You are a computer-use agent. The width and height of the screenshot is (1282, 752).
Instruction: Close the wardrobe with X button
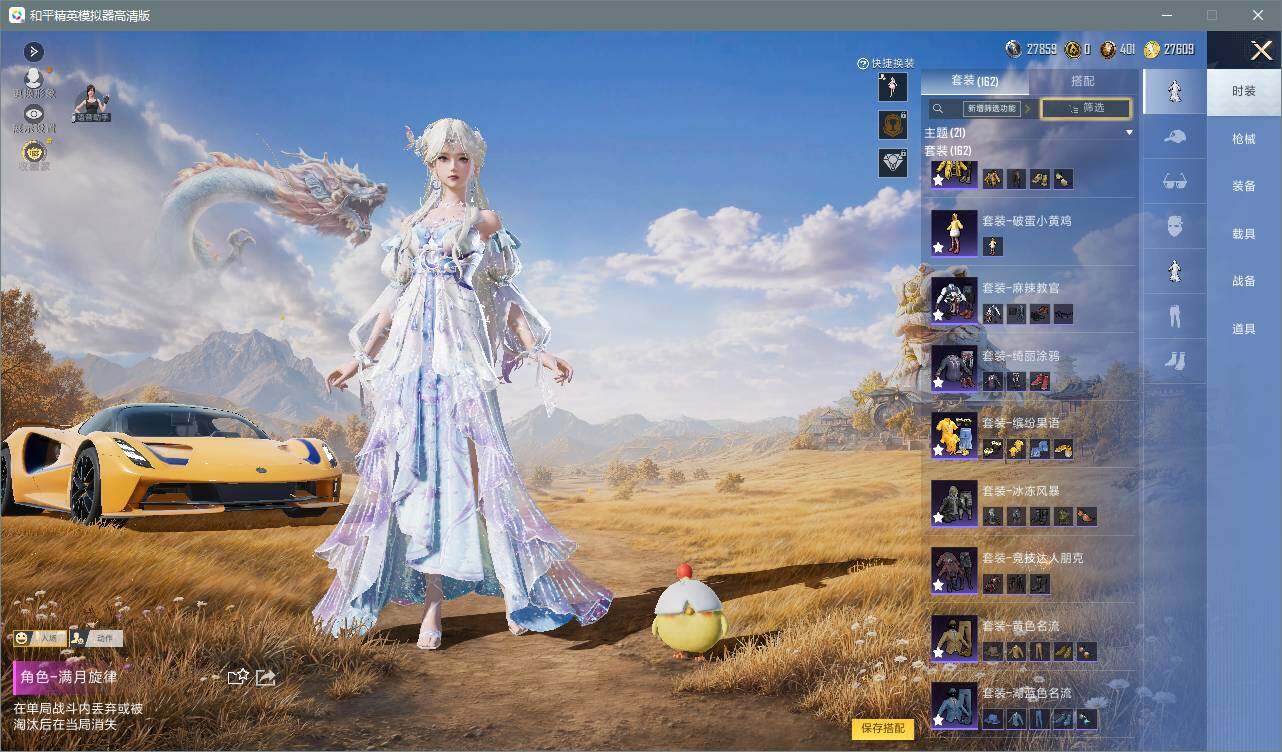1261,51
